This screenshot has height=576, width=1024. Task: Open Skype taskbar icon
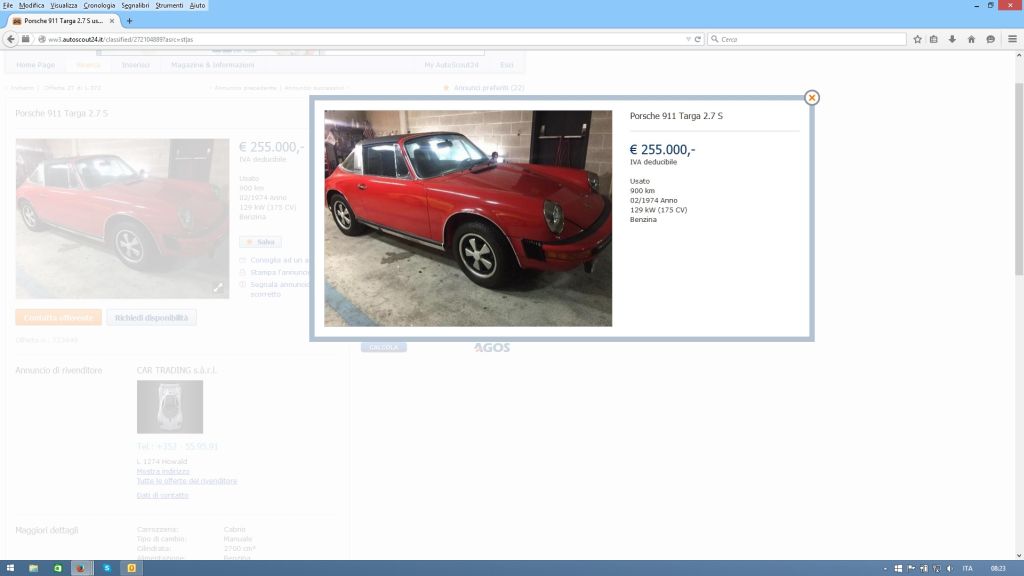pos(106,568)
